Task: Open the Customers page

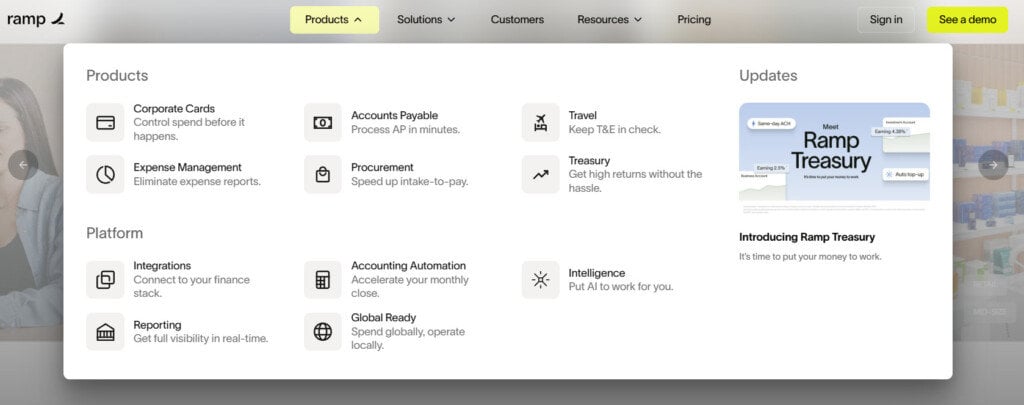Action: pyautogui.click(x=517, y=20)
